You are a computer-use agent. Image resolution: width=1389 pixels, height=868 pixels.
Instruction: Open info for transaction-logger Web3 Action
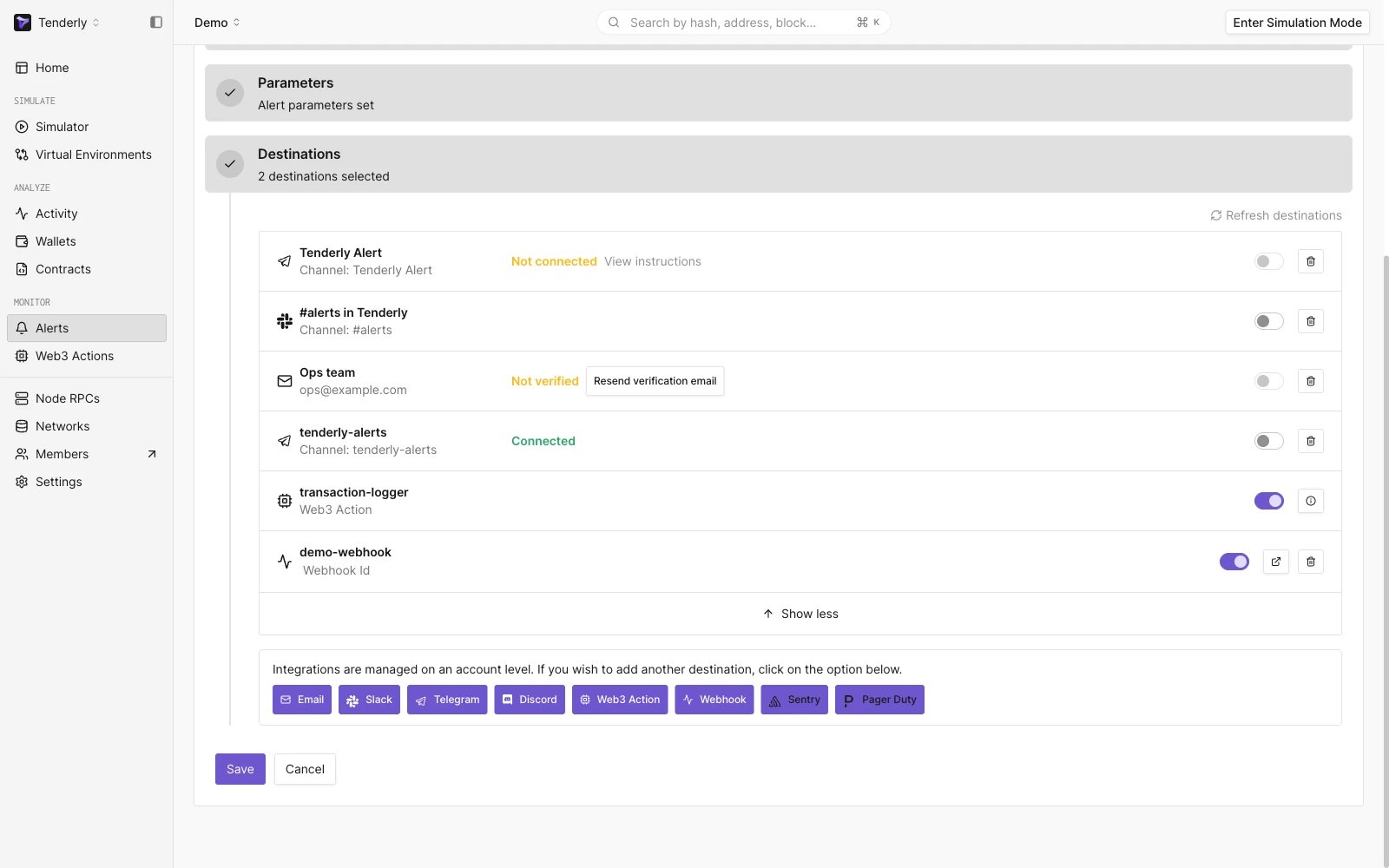(1311, 501)
